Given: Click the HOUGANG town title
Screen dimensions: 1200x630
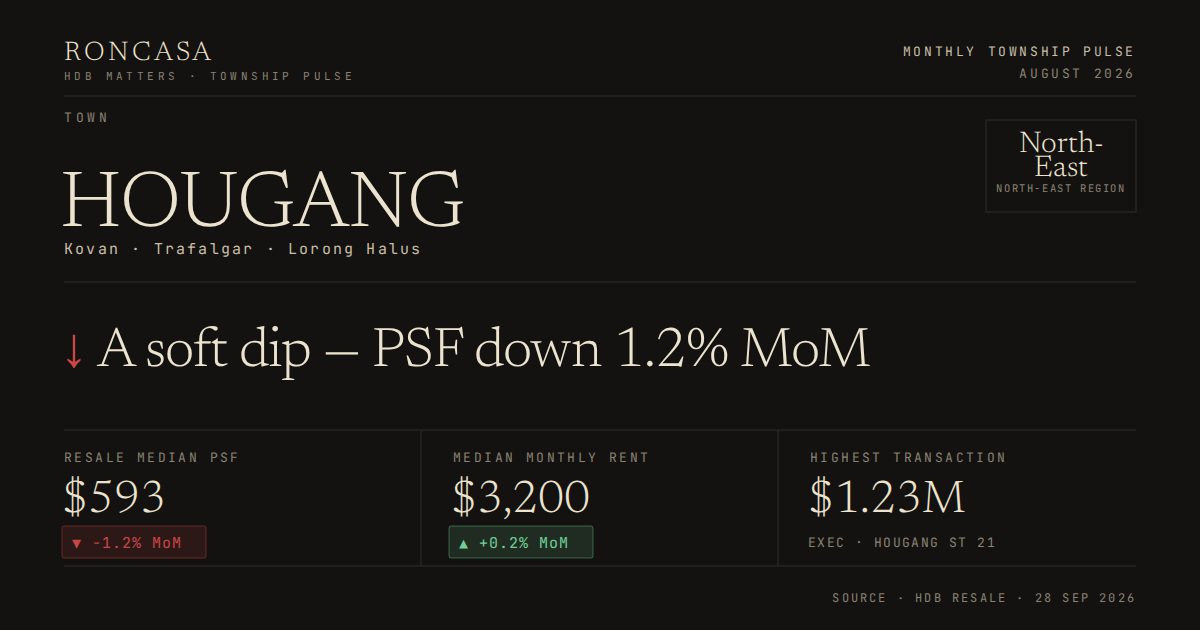Looking at the screenshot, I should 263,201.
